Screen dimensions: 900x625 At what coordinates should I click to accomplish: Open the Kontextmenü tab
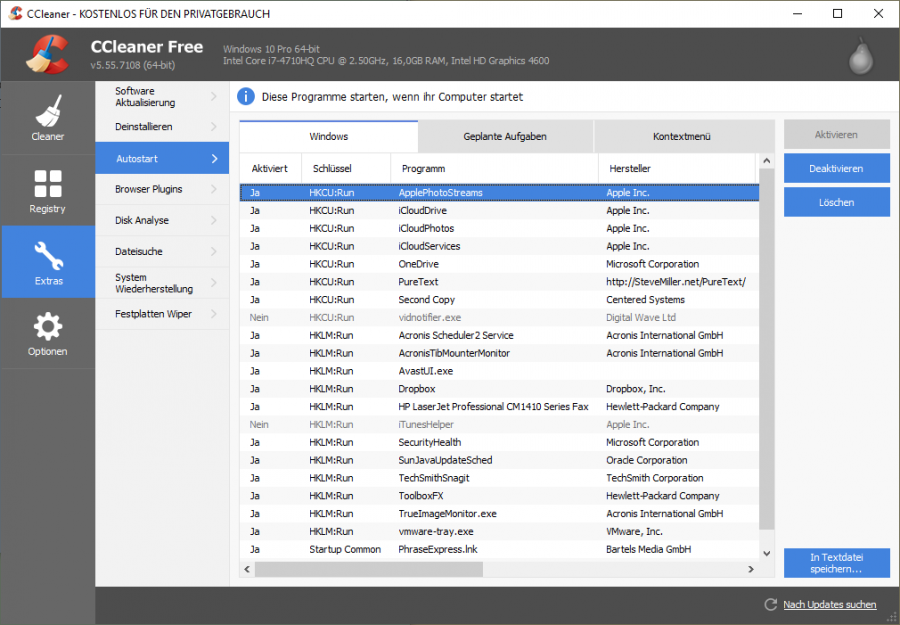[x=682, y=134]
